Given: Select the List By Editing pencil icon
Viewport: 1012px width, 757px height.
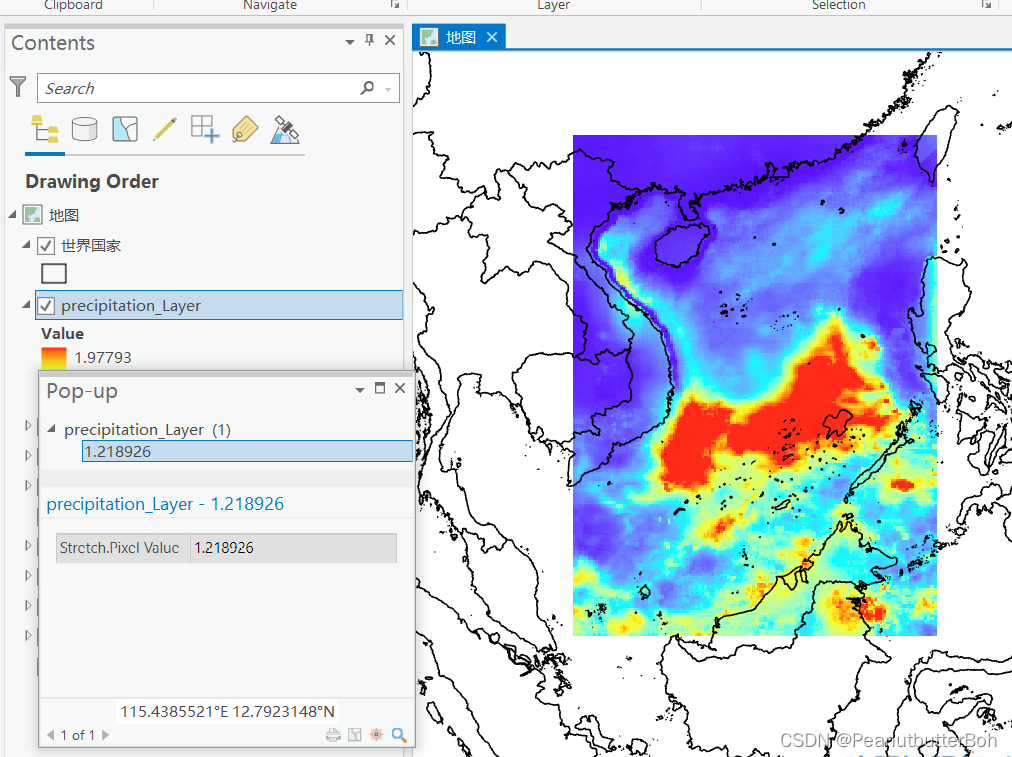Looking at the screenshot, I should 164,129.
